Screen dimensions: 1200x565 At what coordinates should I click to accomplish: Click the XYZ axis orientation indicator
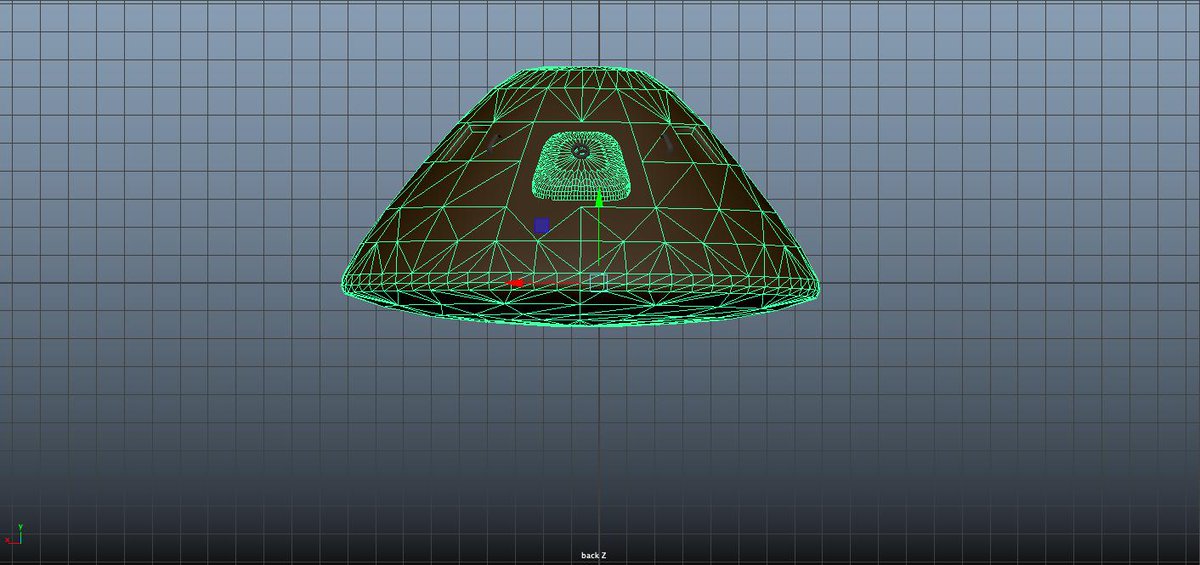click(15, 533)
